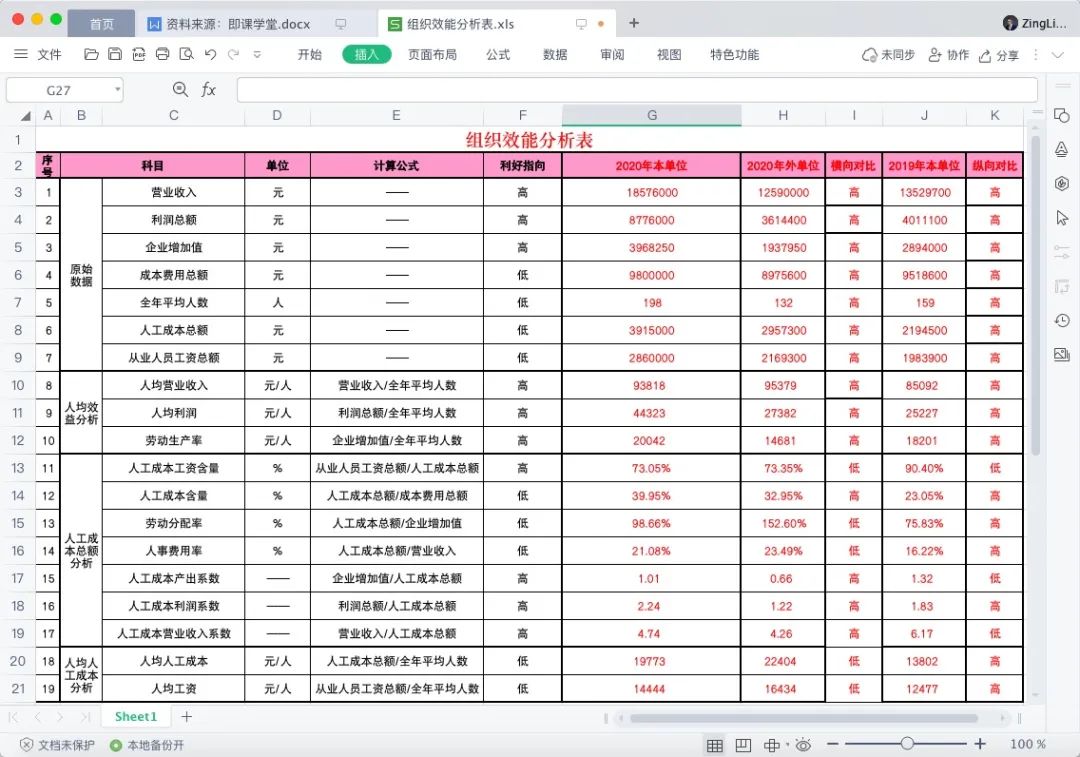Viewport: 1080px width, 757px height.
Task: Switch to the 数据 ribbon tab
Action: point(554,55)
